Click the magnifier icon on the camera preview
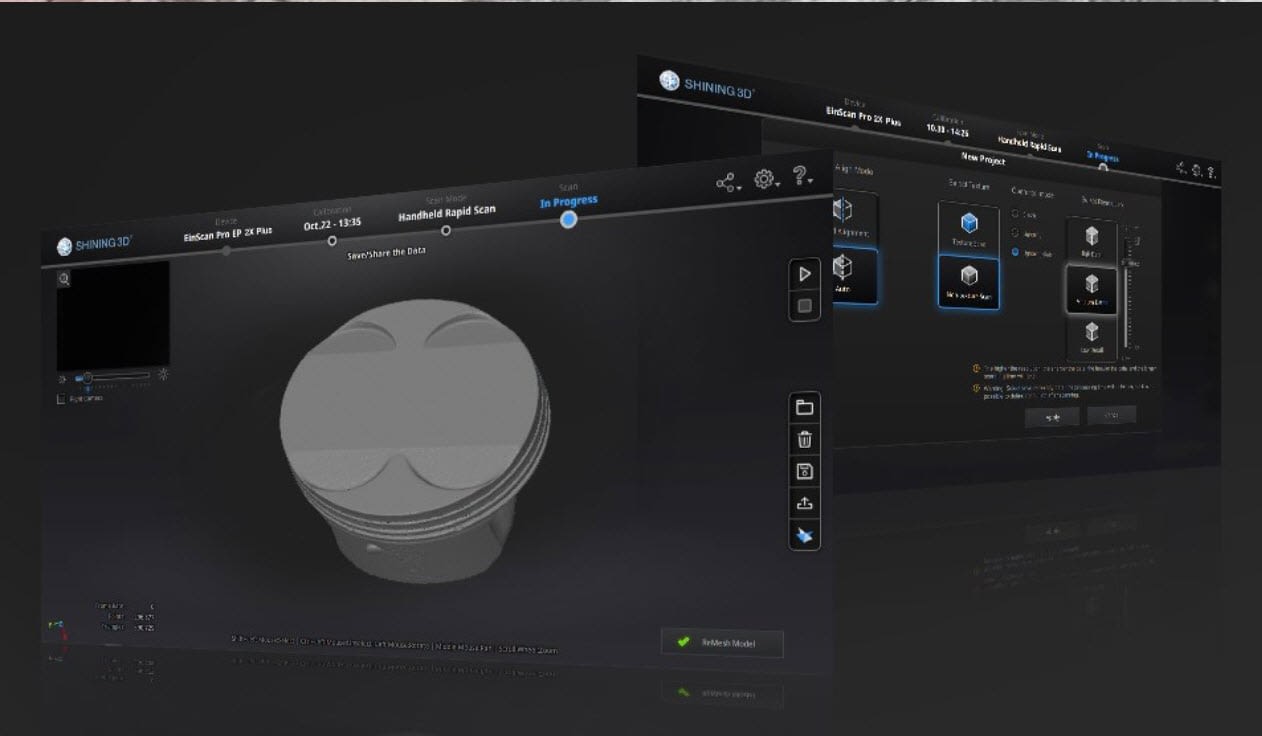The width and height of the screenshot is (1262, 736). coord(65,280)
